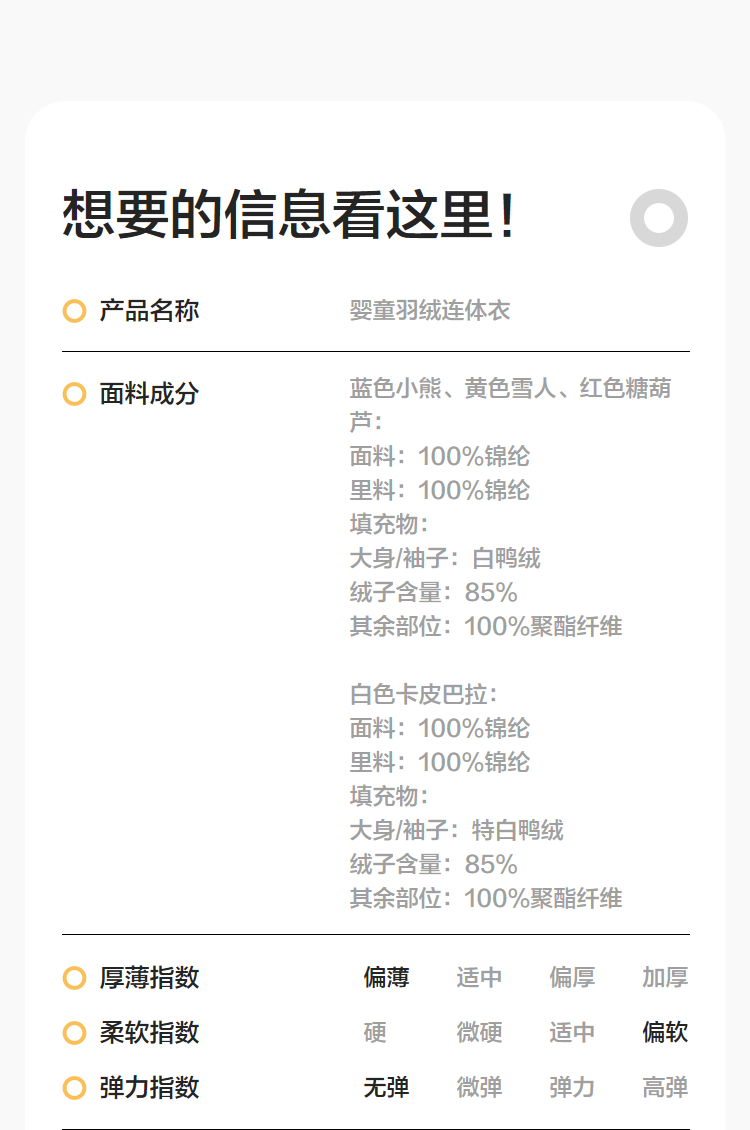The width and height of the screenshot is (750, 1130).
Task: Click the yellow circle next to 柔软指数
Action: [74, 1033]
